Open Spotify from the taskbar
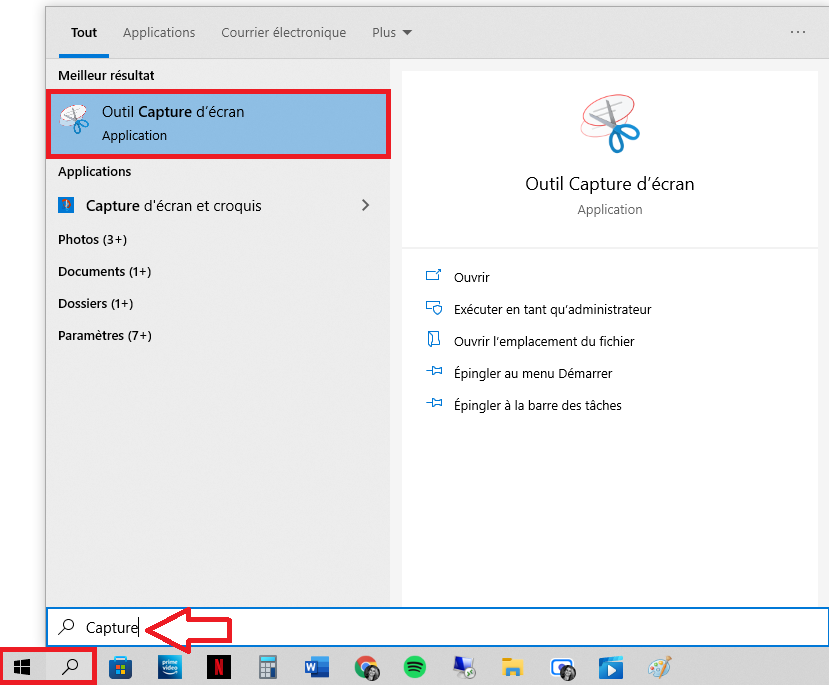 (x=414, y=667)
